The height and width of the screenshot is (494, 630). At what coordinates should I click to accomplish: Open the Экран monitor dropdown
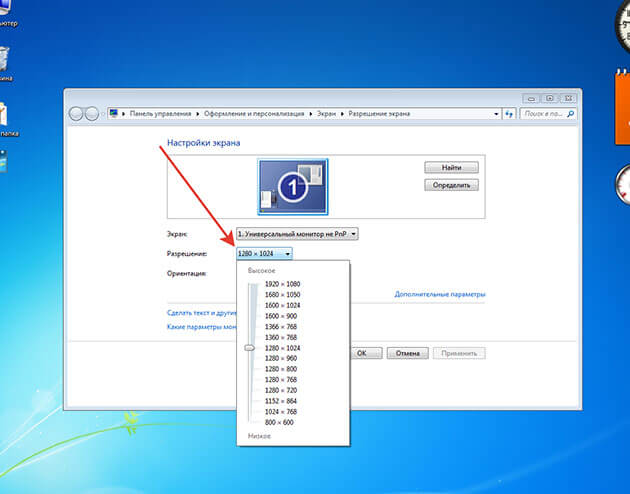(297, 234)
